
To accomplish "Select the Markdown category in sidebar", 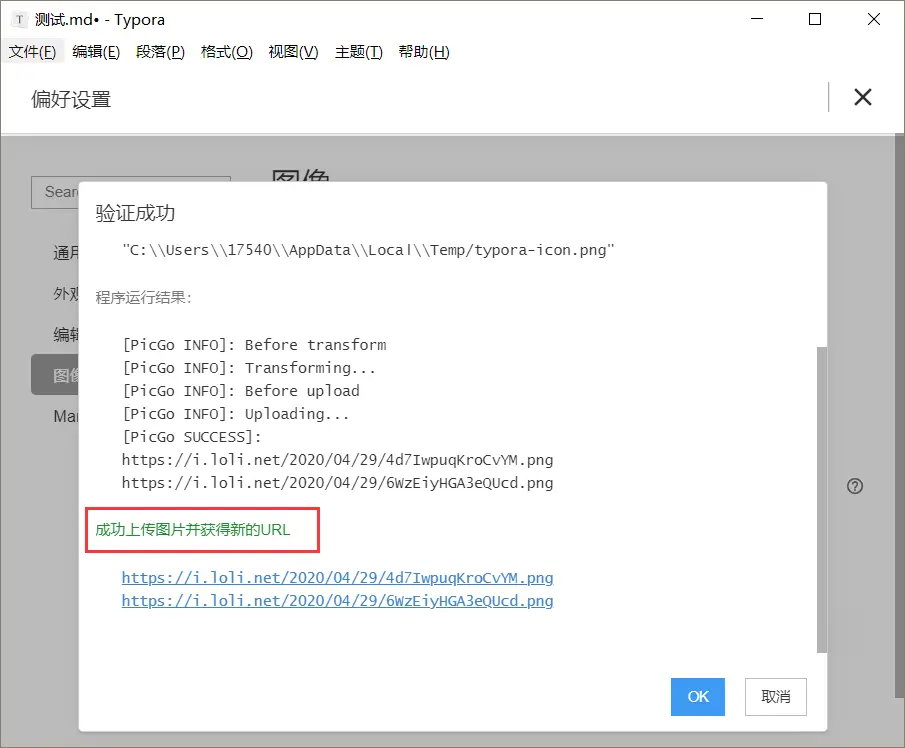I will click(x=66, y=416).
